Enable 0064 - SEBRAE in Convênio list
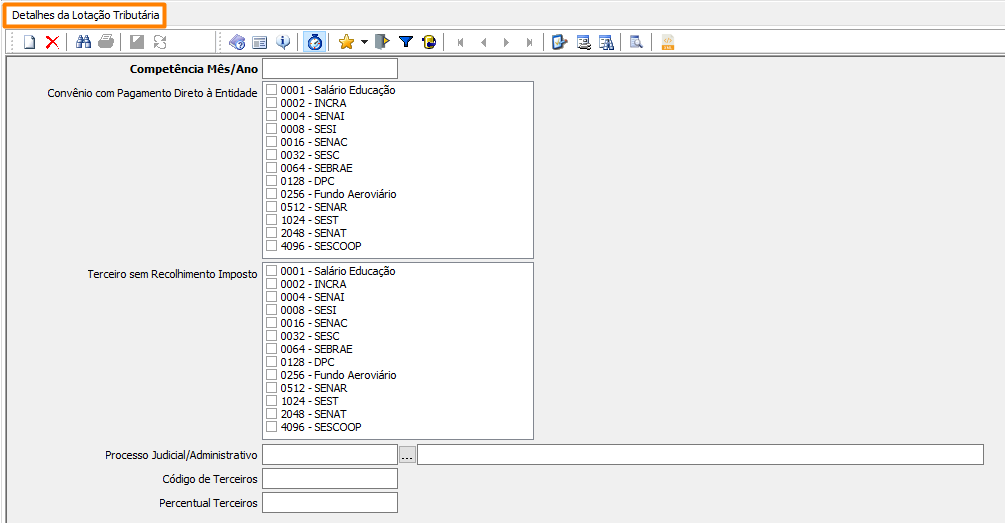1005x523 pixels. click(272, 168)
